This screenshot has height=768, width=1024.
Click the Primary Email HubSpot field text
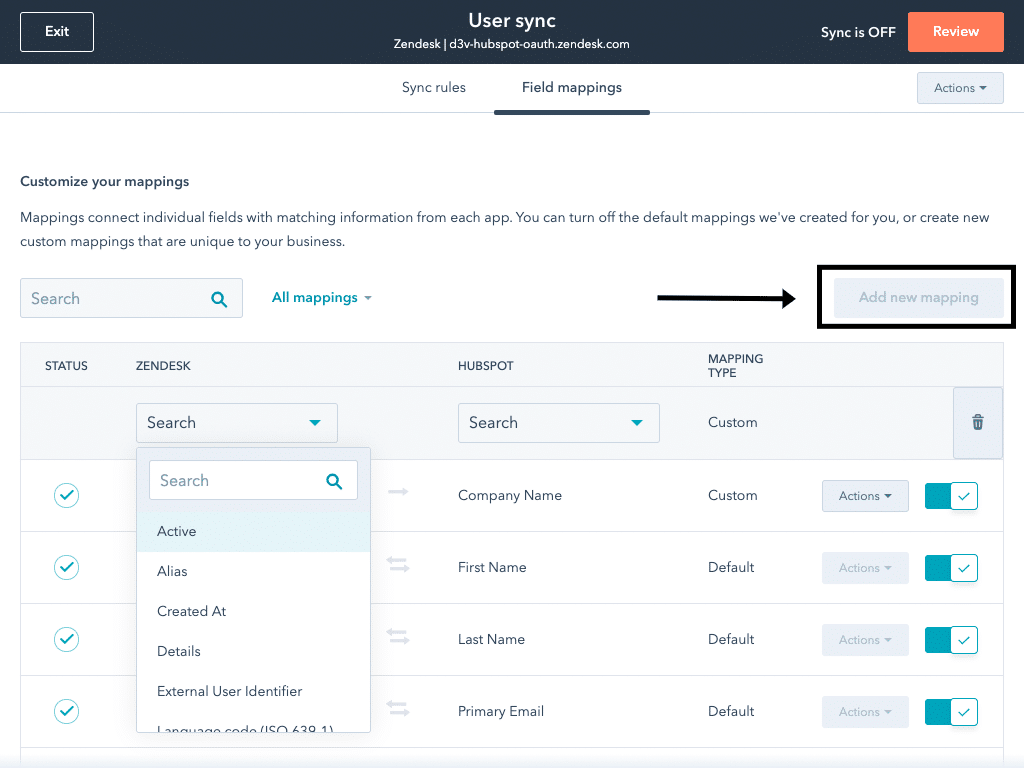click(x=500, y=711)
